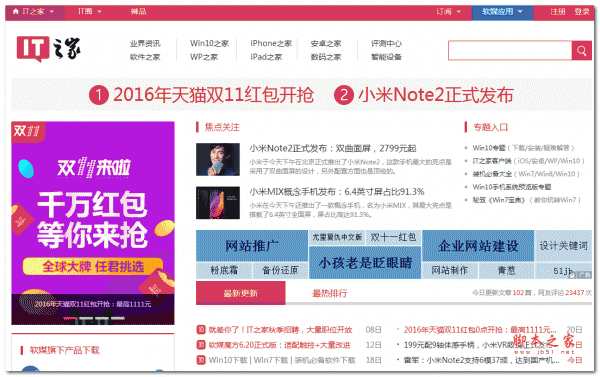Open 辣品 in the top bar
Image resolution: width=600 pixels, height=377 pixels.
(x=138, y=11)
